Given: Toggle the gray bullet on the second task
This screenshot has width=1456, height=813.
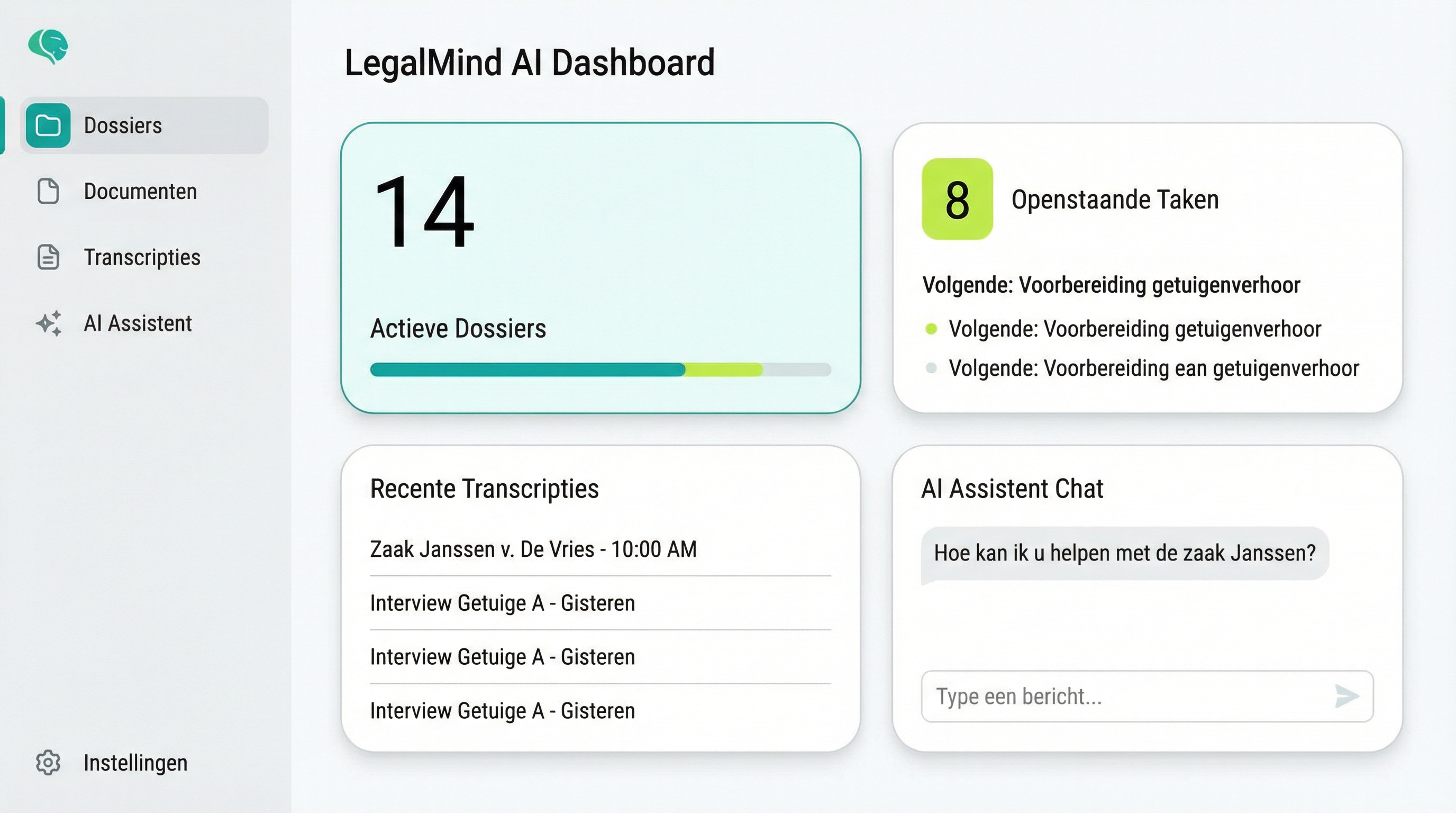Looking at the screenshot, I should click(933, 368).
